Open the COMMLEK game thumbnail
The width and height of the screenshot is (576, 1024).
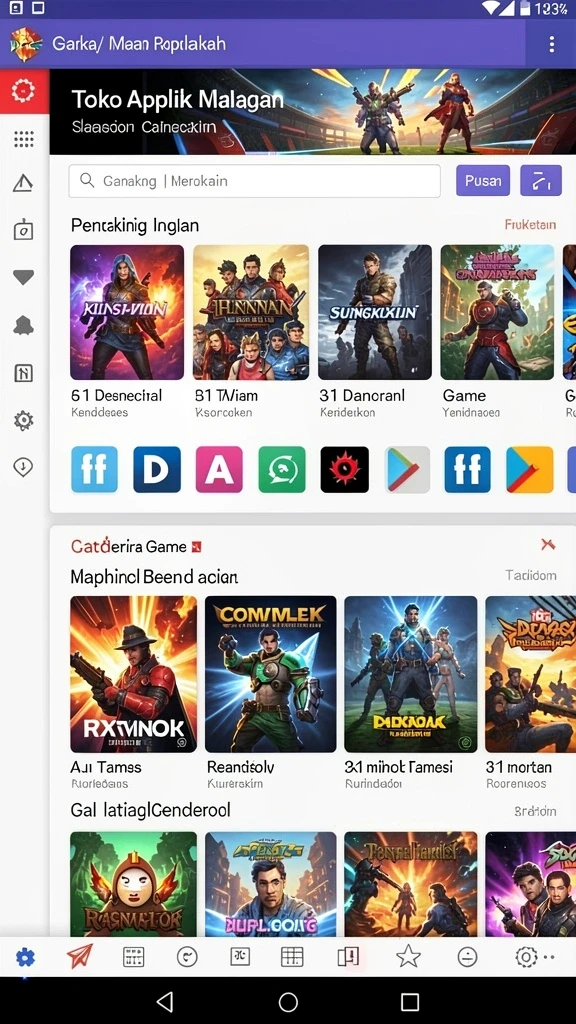(x=270, y=674)
